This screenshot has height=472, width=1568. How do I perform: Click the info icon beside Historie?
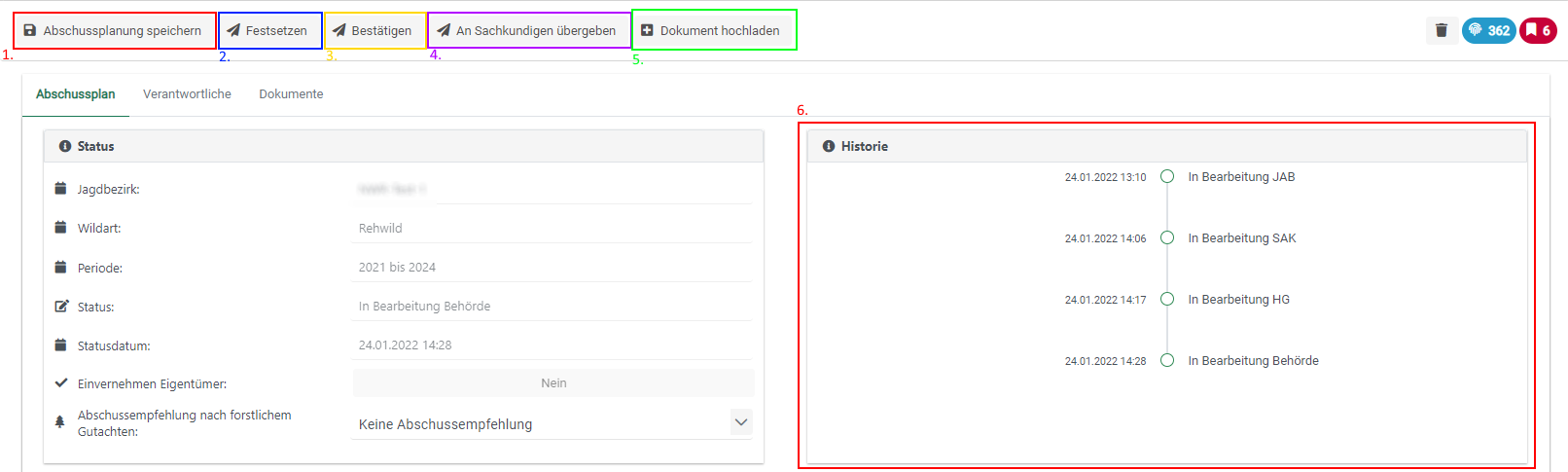pos(829,146)
